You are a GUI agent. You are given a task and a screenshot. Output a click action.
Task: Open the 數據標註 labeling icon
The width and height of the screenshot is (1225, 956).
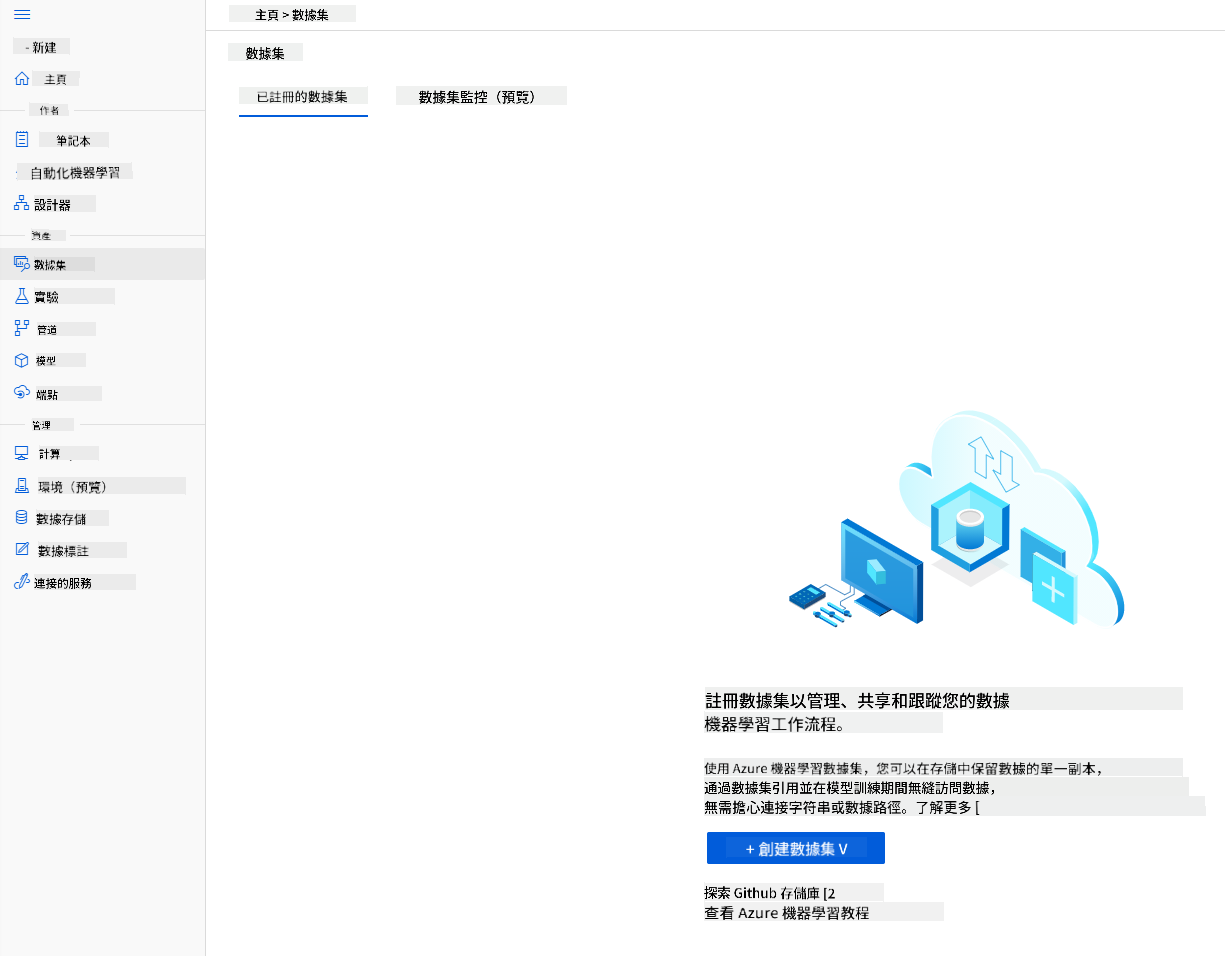22,550
